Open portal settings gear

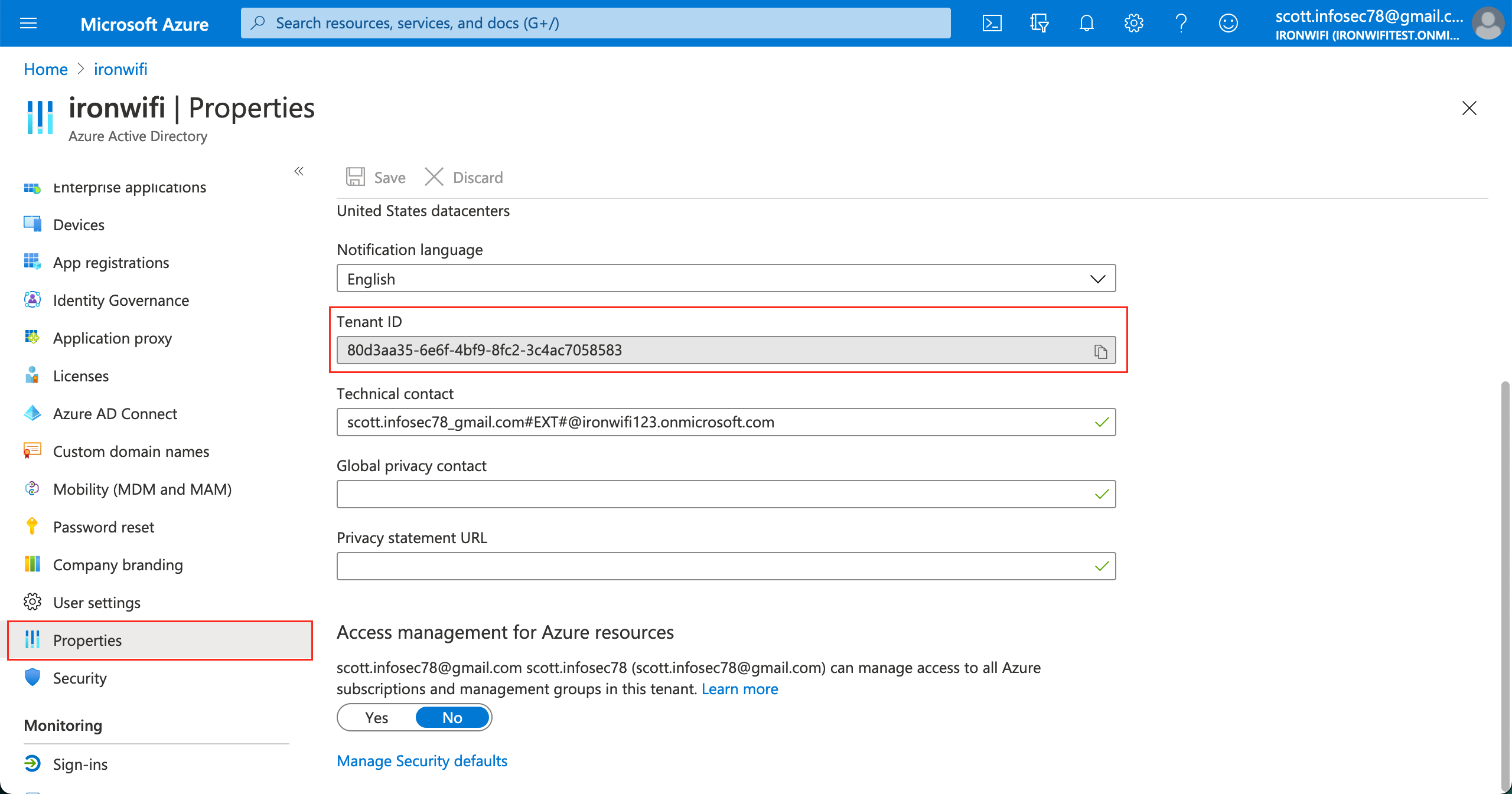[x=1133, y=23]
